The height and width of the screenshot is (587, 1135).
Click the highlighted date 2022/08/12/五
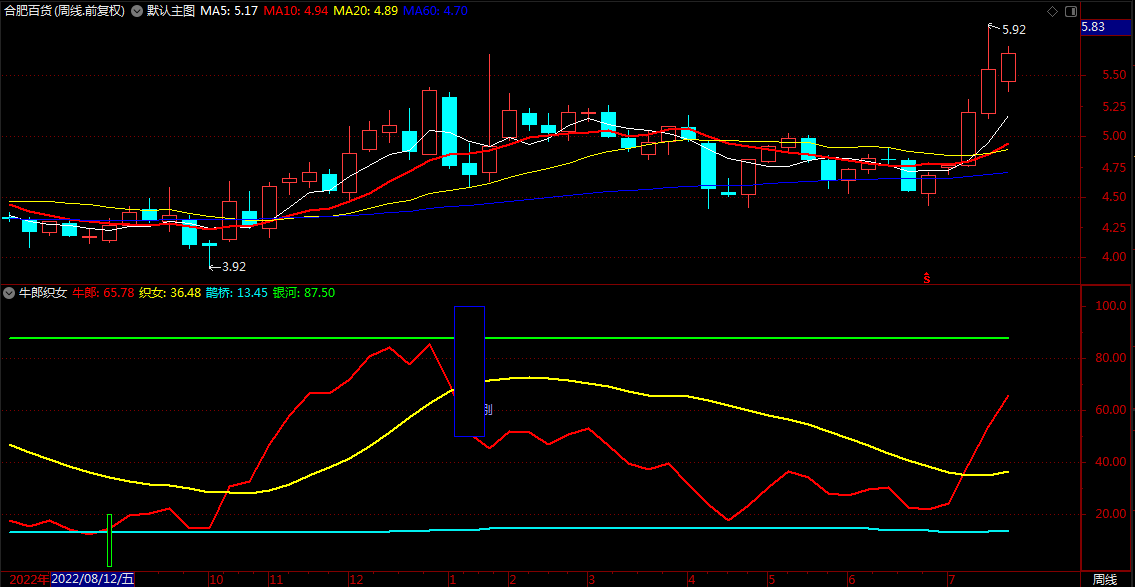pos(93,579)
